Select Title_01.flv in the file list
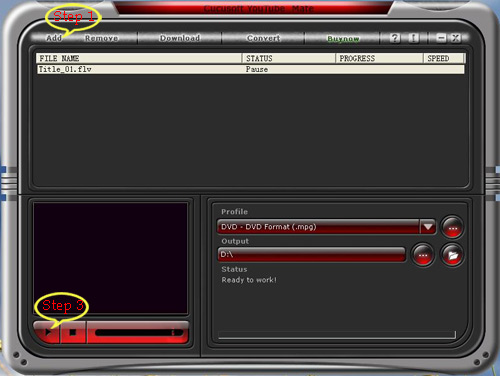This screenshot has height=376, width=500. [x=250, y=69]
